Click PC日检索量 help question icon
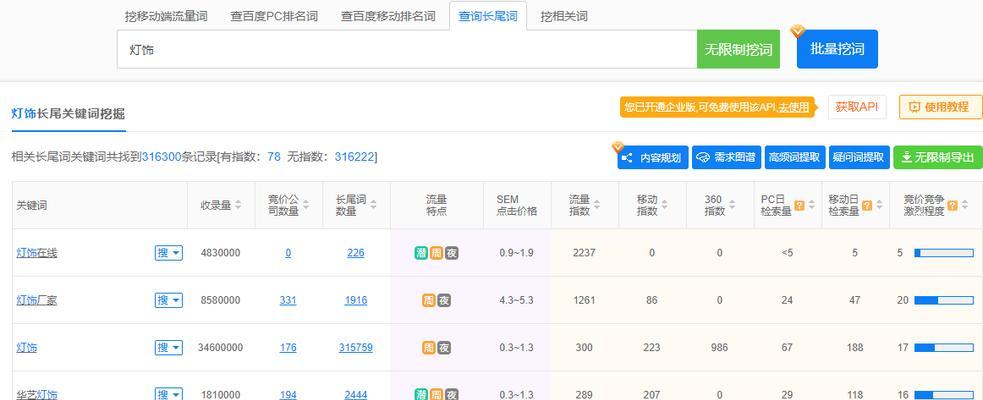This screenshot has height=400, width=983. (x=799, y=205)
